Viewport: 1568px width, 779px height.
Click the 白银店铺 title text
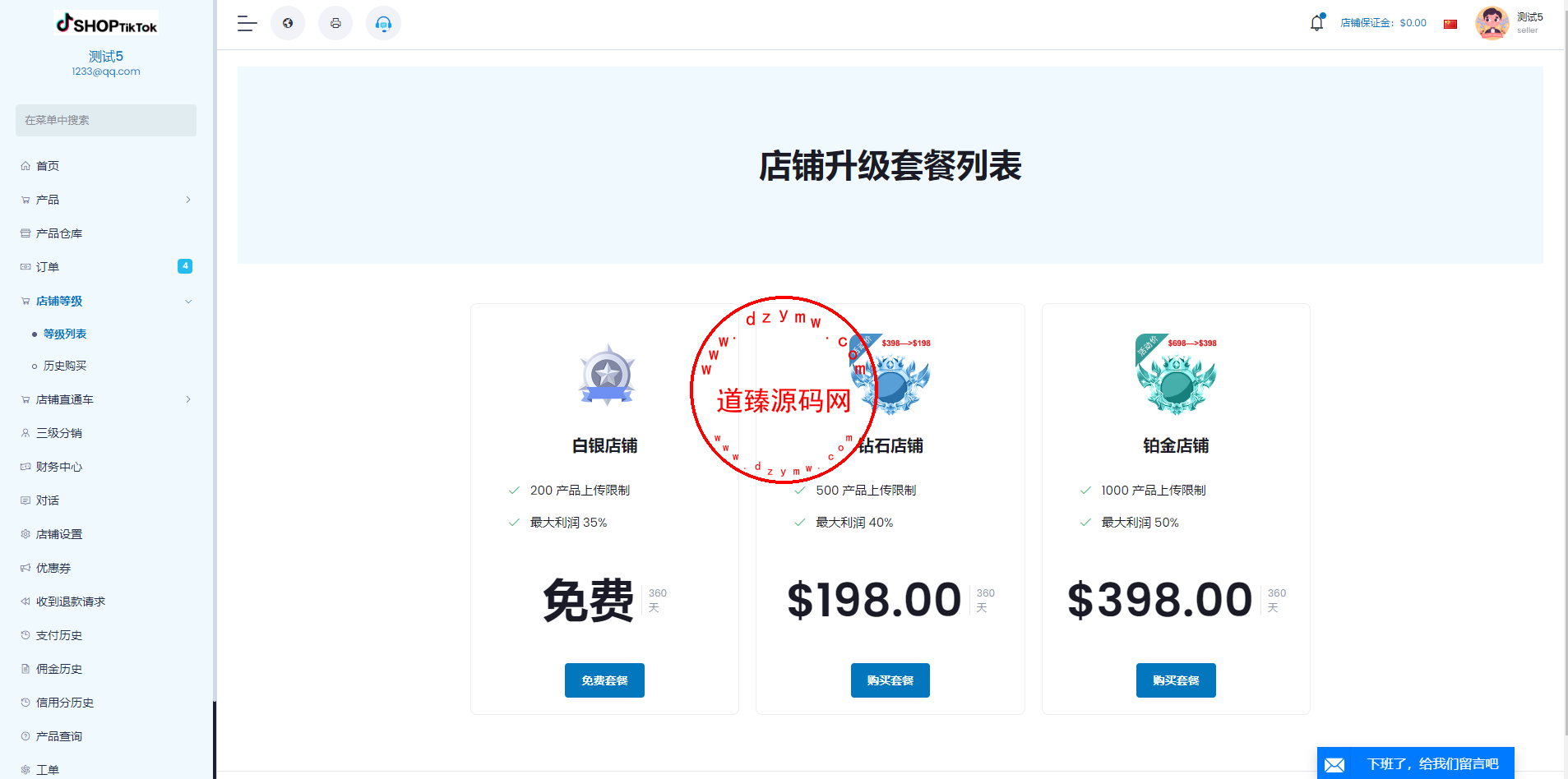point(605,445)
